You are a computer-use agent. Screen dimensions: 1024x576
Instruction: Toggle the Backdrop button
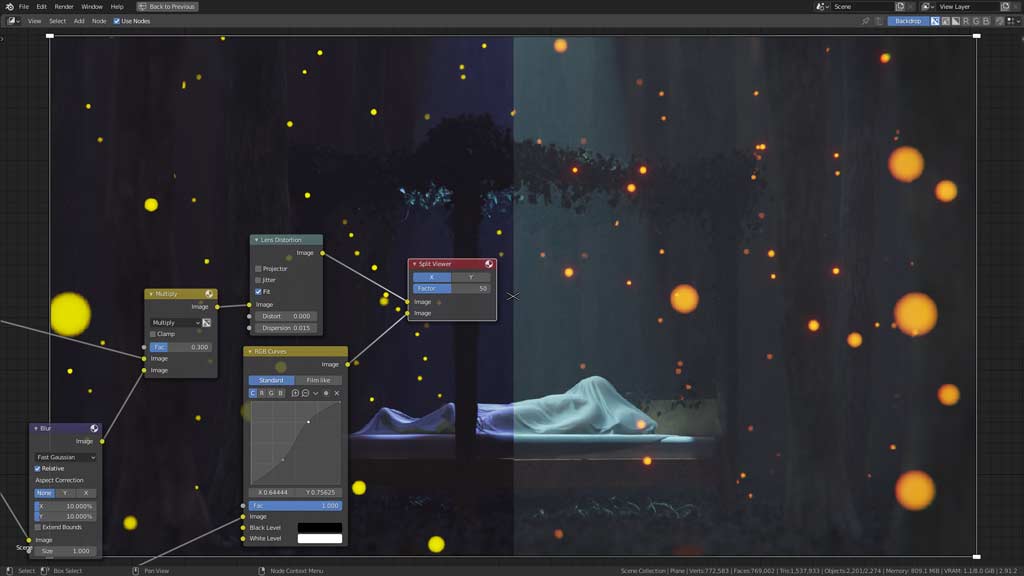(908, 21)
